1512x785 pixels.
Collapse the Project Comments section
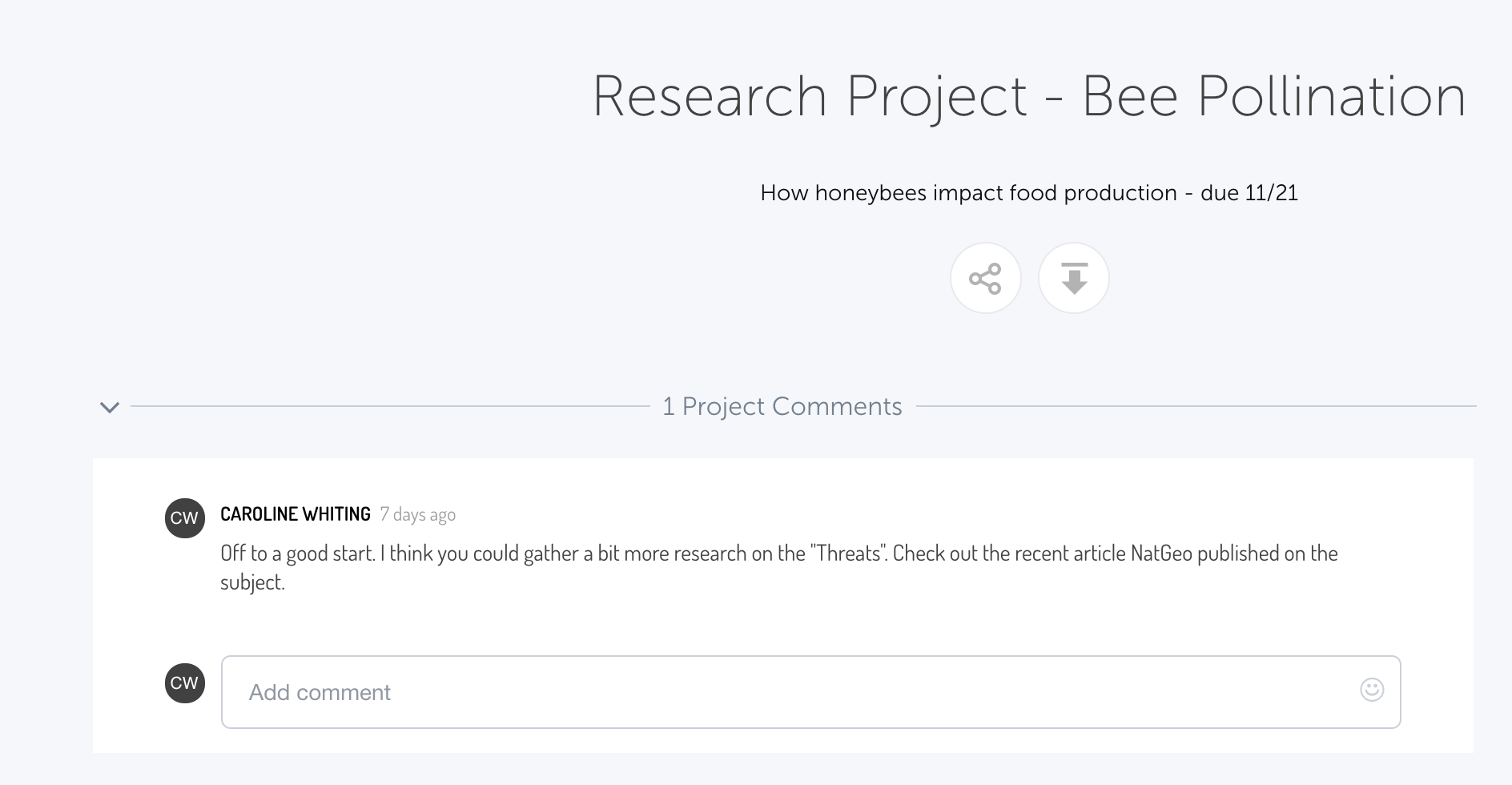110,407
